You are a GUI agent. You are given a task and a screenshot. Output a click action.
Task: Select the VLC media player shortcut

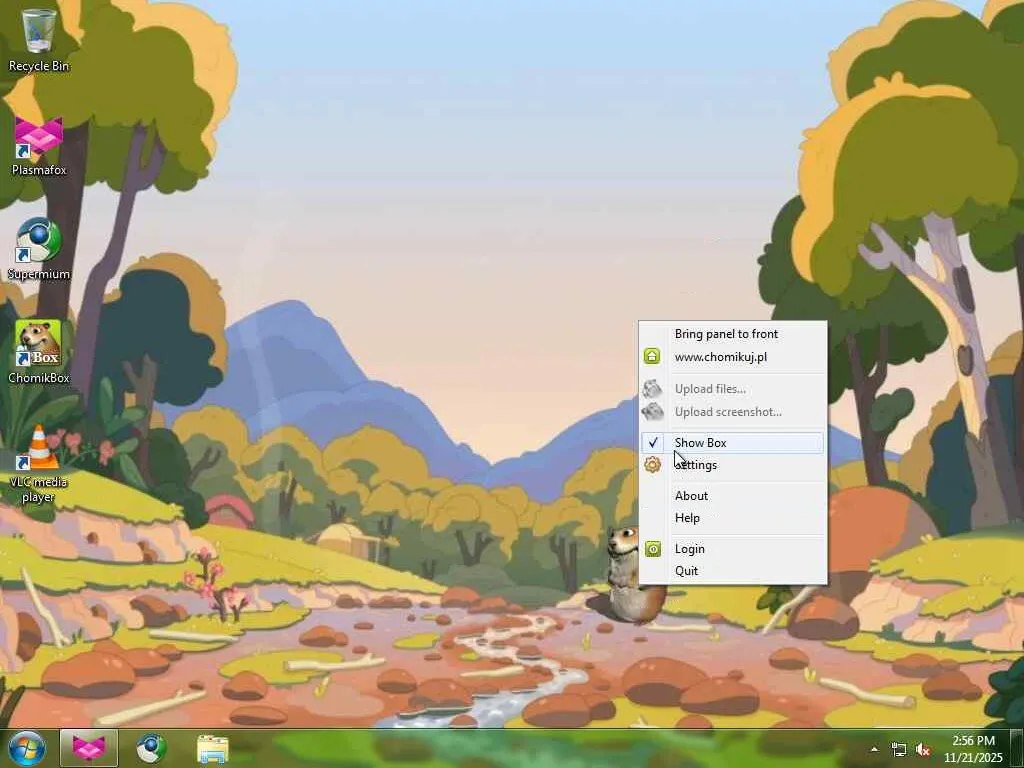point(39,464)
